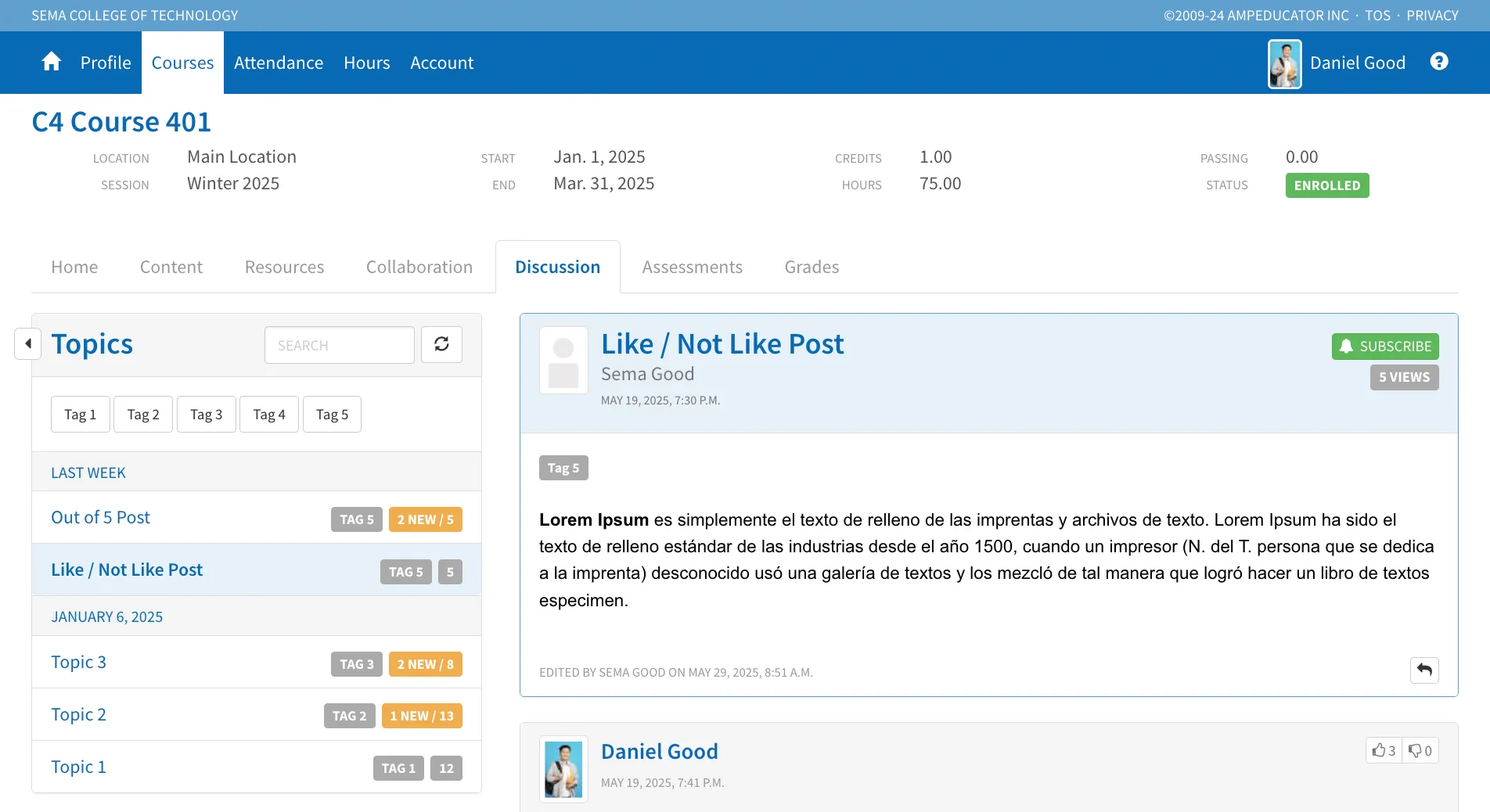Subscribe to this discussion topic

pos(1385,347)
